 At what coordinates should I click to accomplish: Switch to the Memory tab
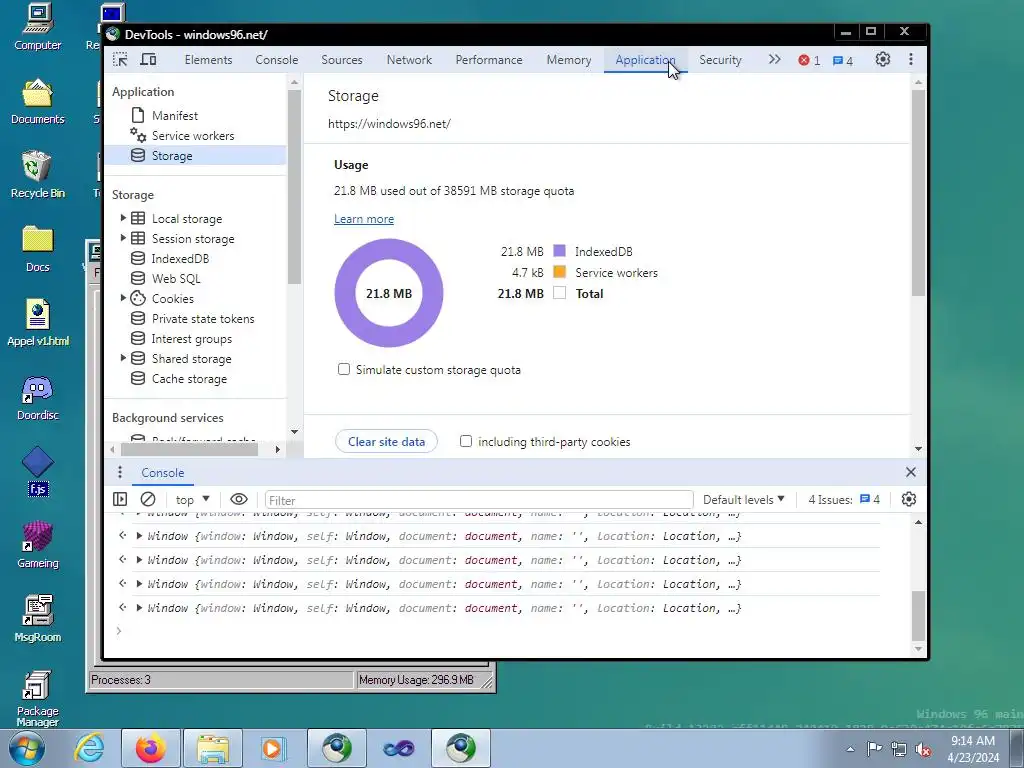point(569,59)
